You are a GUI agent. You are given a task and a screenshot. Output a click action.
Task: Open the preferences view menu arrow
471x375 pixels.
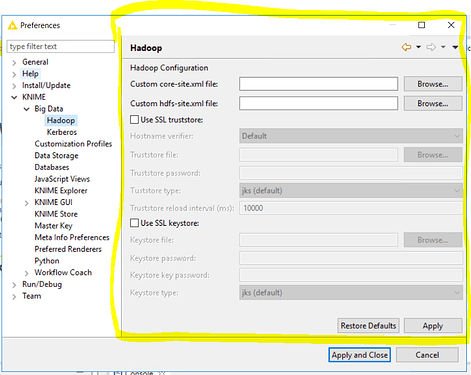[455, 47]
